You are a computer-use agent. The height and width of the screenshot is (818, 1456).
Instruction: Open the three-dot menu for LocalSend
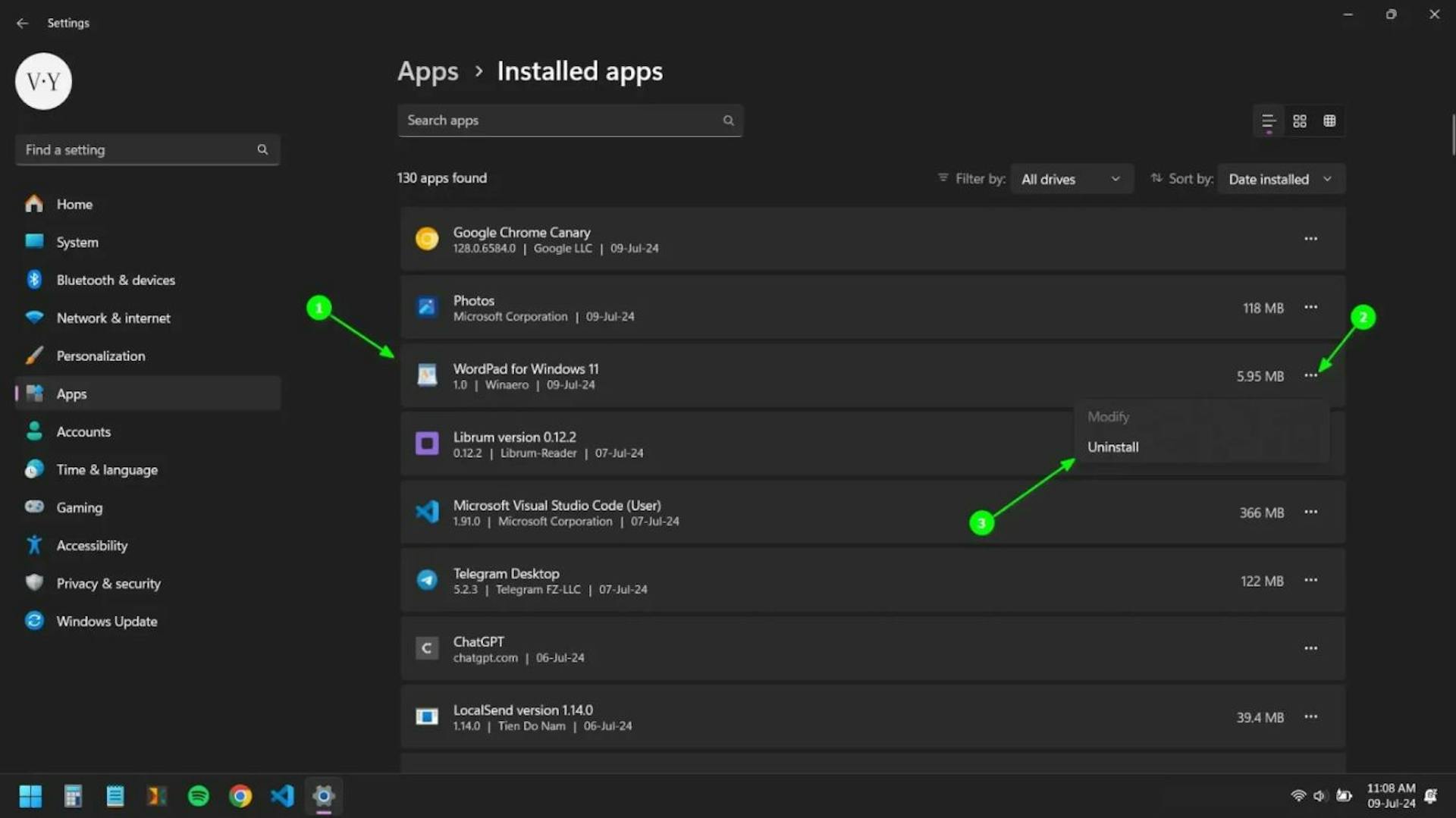[x=1310, y=717]
